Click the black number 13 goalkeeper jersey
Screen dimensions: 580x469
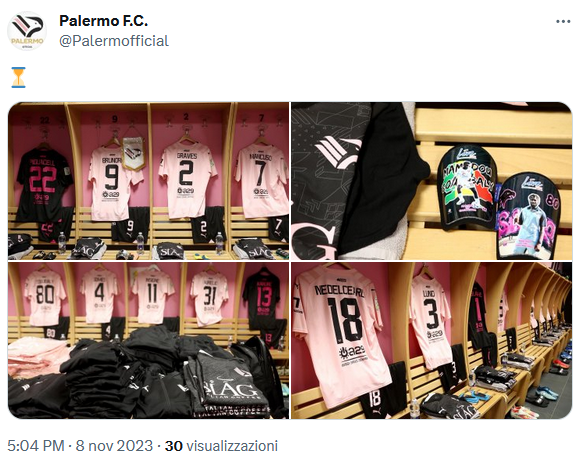(x=263, y=298)
